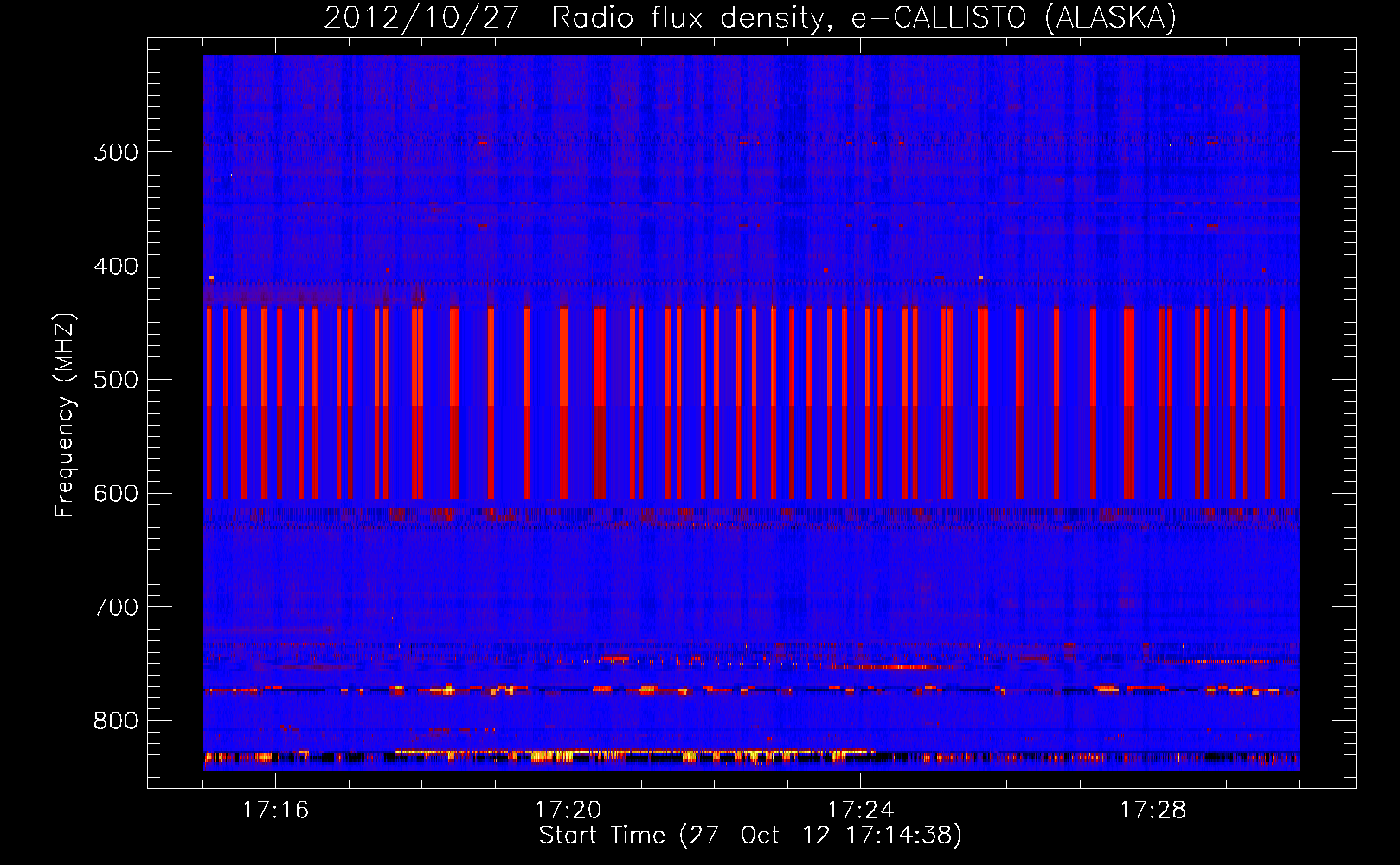Click the plot title "2012/10/27 Radio flux density, e-CALLISTO (ALASKA)"

(750, 17)
